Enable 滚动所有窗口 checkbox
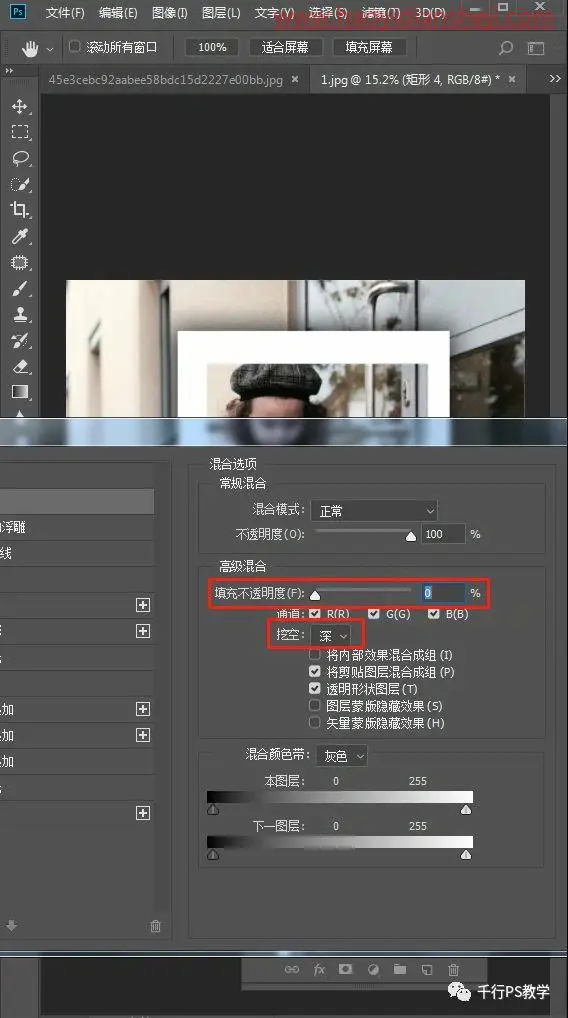The width and height of the screenshot is (568, 1018). pyautogui.click(x=75, y=47)
